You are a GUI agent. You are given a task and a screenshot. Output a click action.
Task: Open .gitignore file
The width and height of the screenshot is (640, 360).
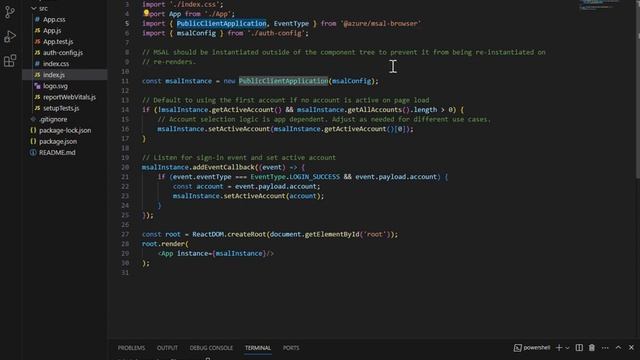pos(53,119)
